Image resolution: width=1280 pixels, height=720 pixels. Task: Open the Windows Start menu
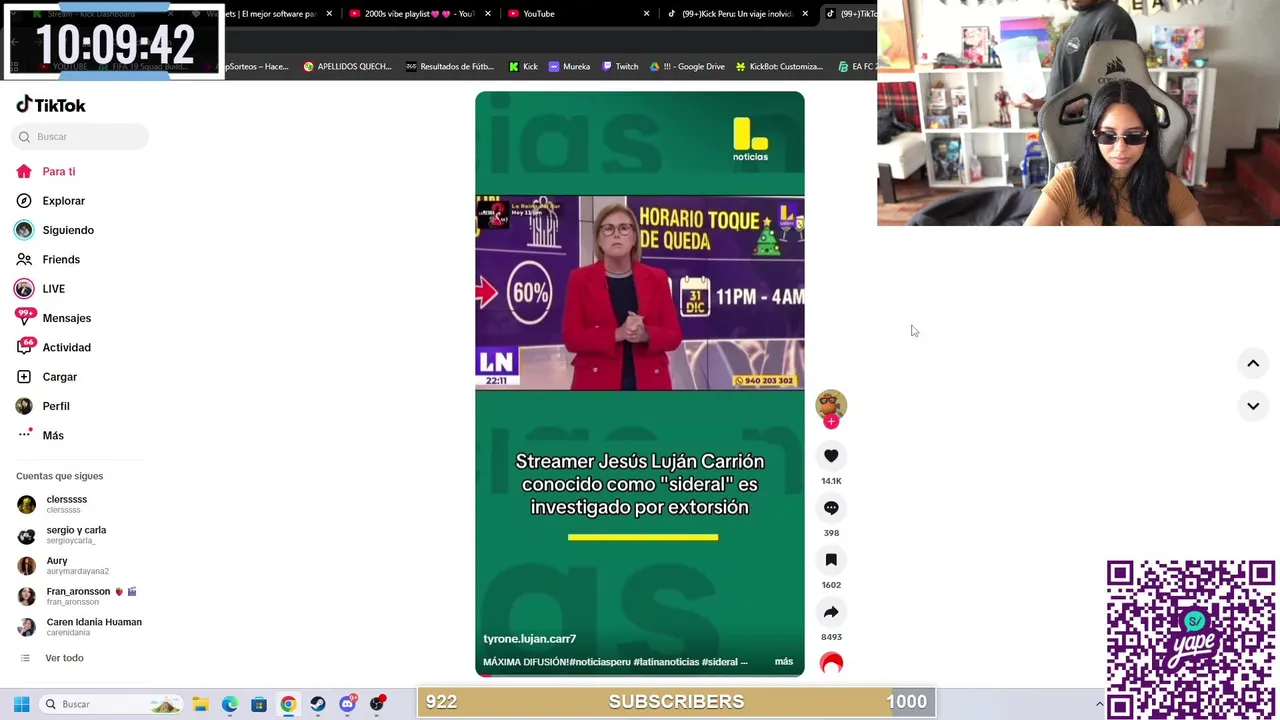21,705
